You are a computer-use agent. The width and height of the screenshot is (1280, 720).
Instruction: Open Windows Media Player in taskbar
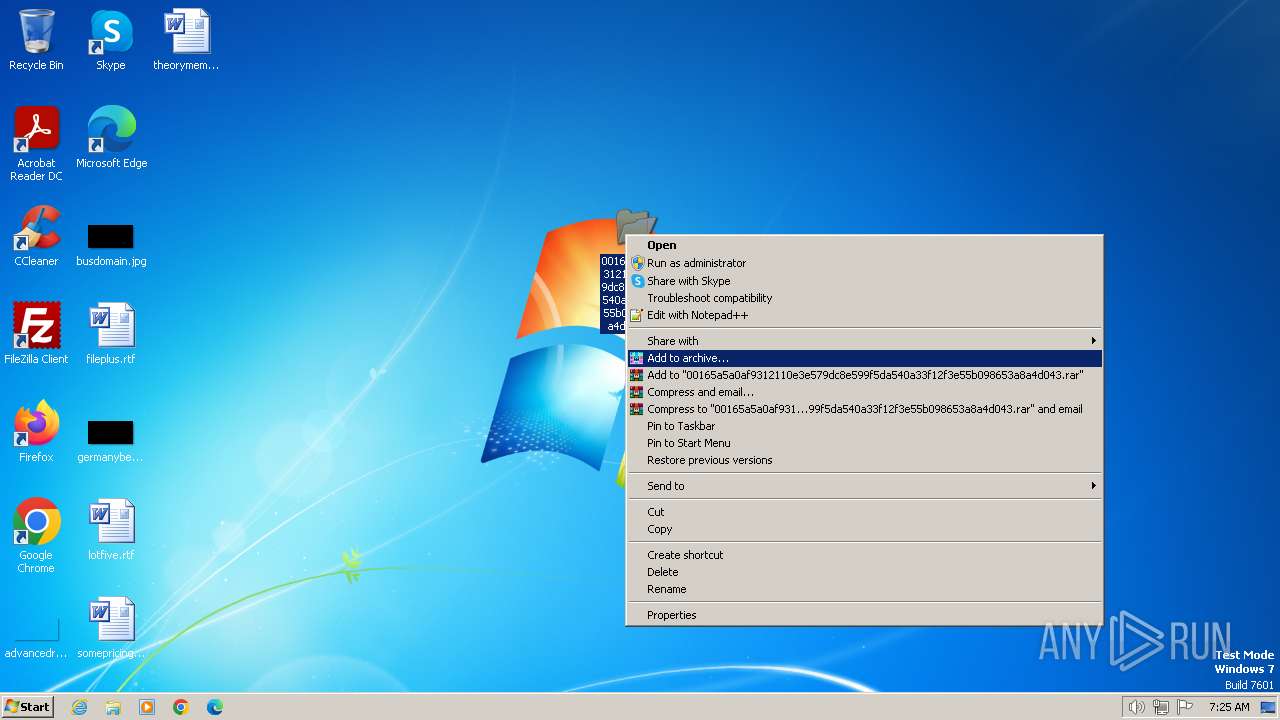click(x=147, y=707)
